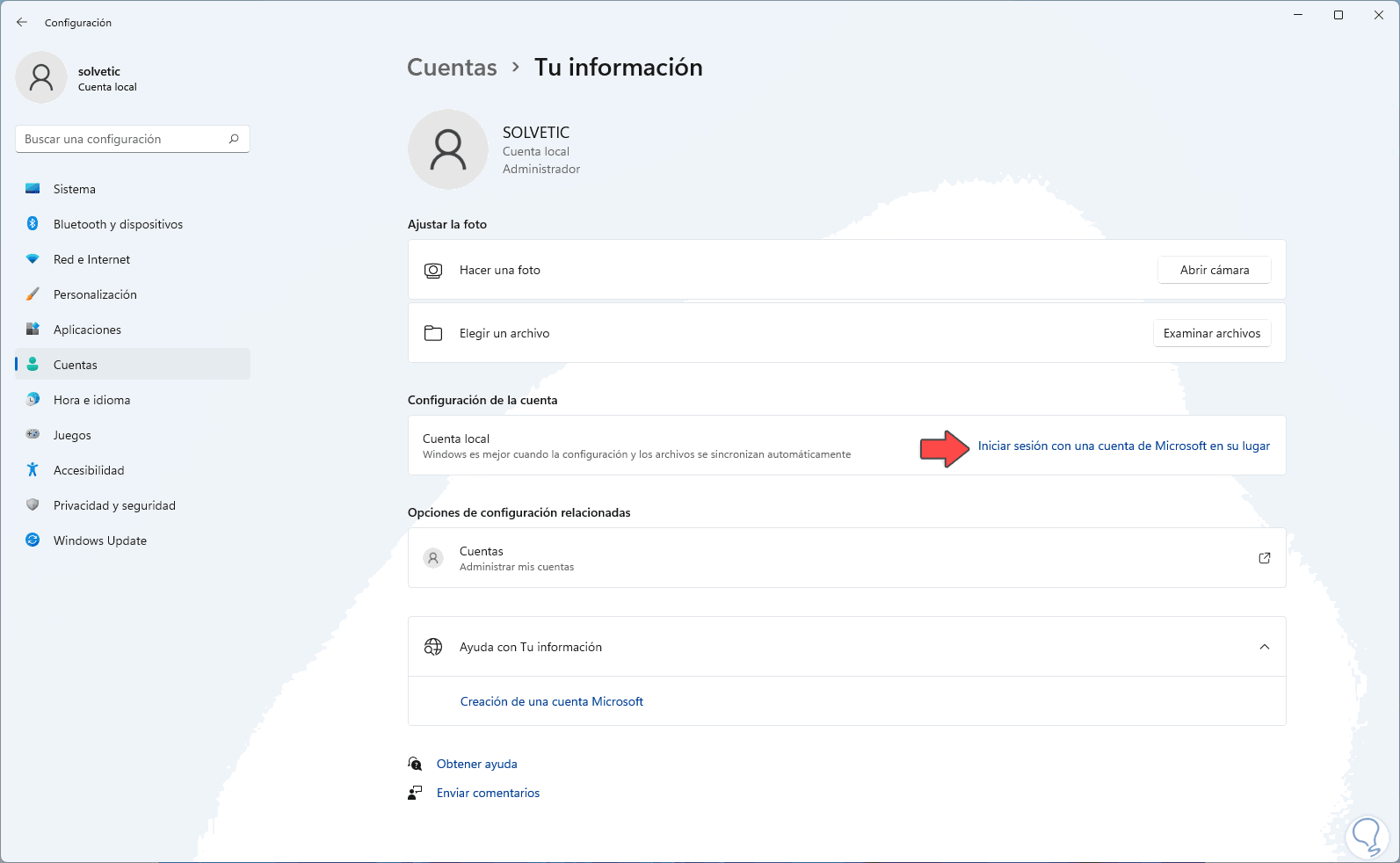Click the Bluetooth y dispositivos icon
1400x863 pixels.
tap(33, 224)
